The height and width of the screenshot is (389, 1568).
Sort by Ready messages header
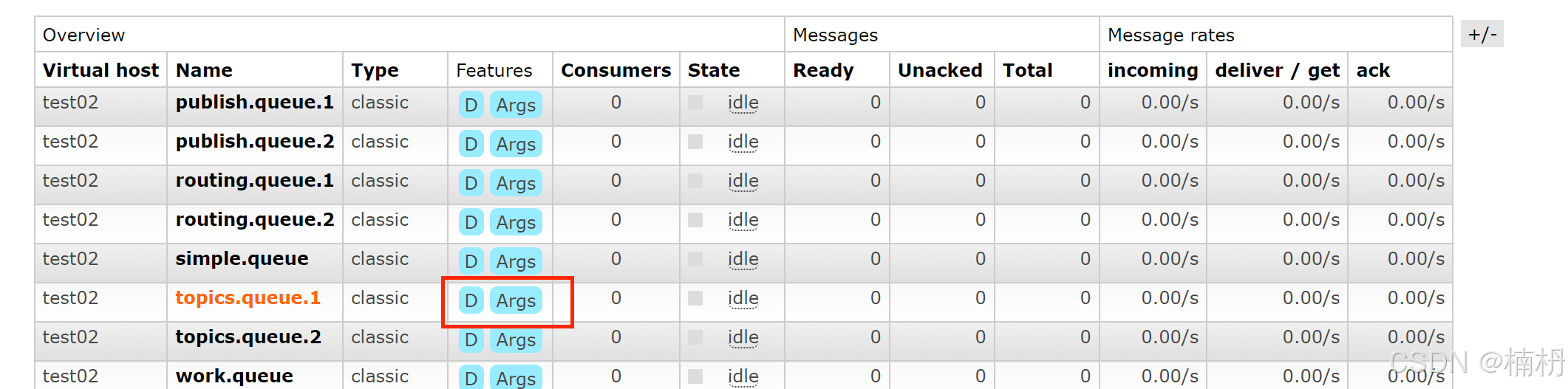pyautogui.click(x=823, y=70)
